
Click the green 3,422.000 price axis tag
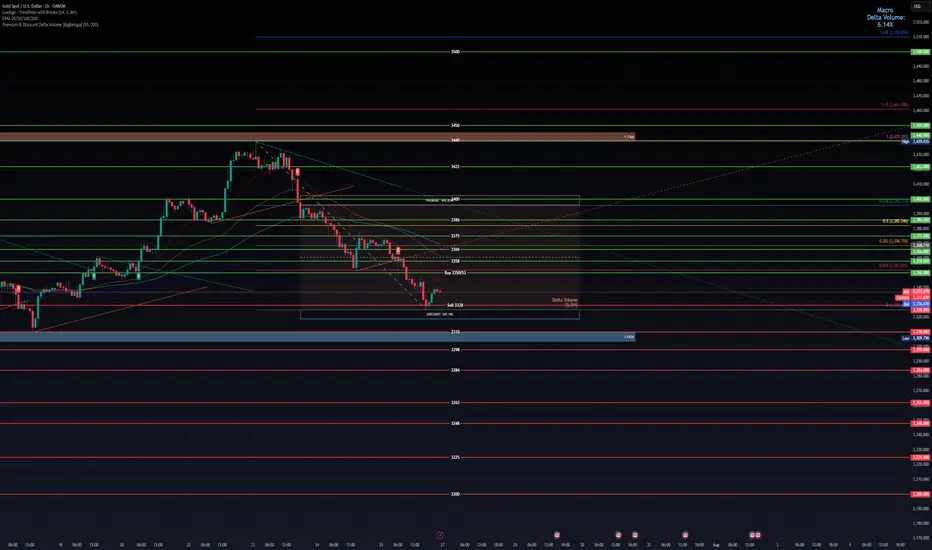click(921, 166)
